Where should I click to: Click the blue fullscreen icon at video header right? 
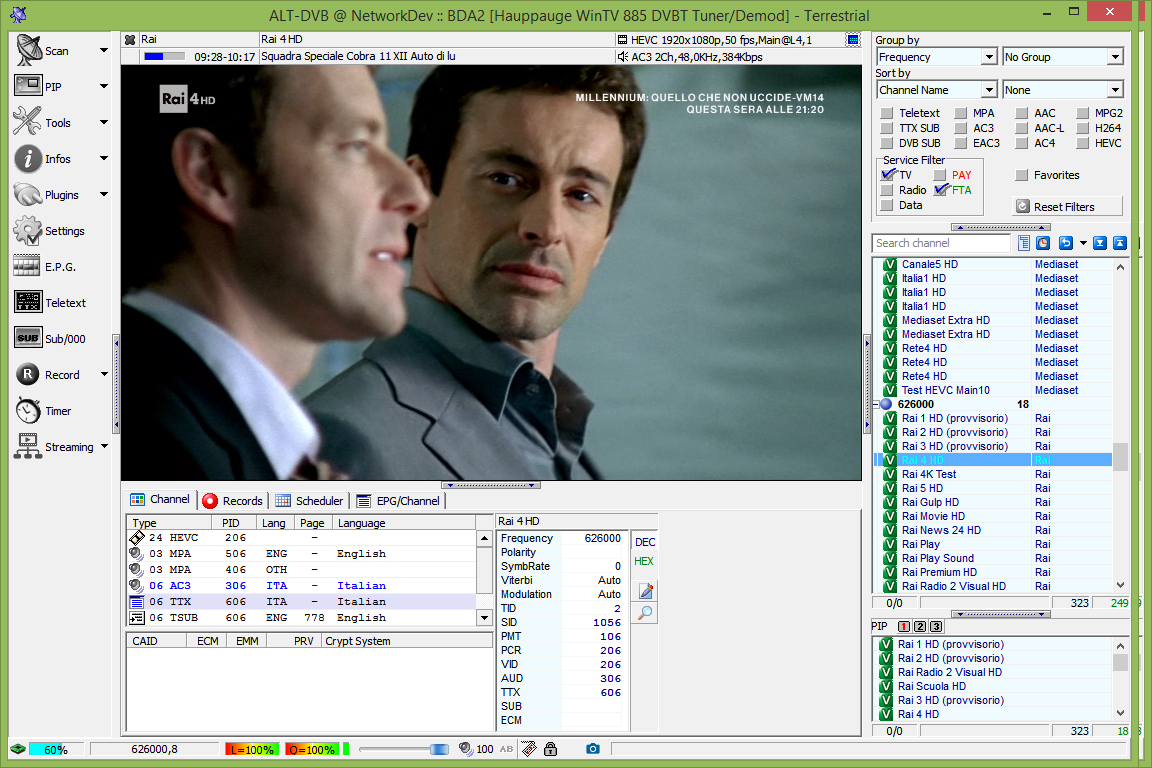[x=852, y=40]
